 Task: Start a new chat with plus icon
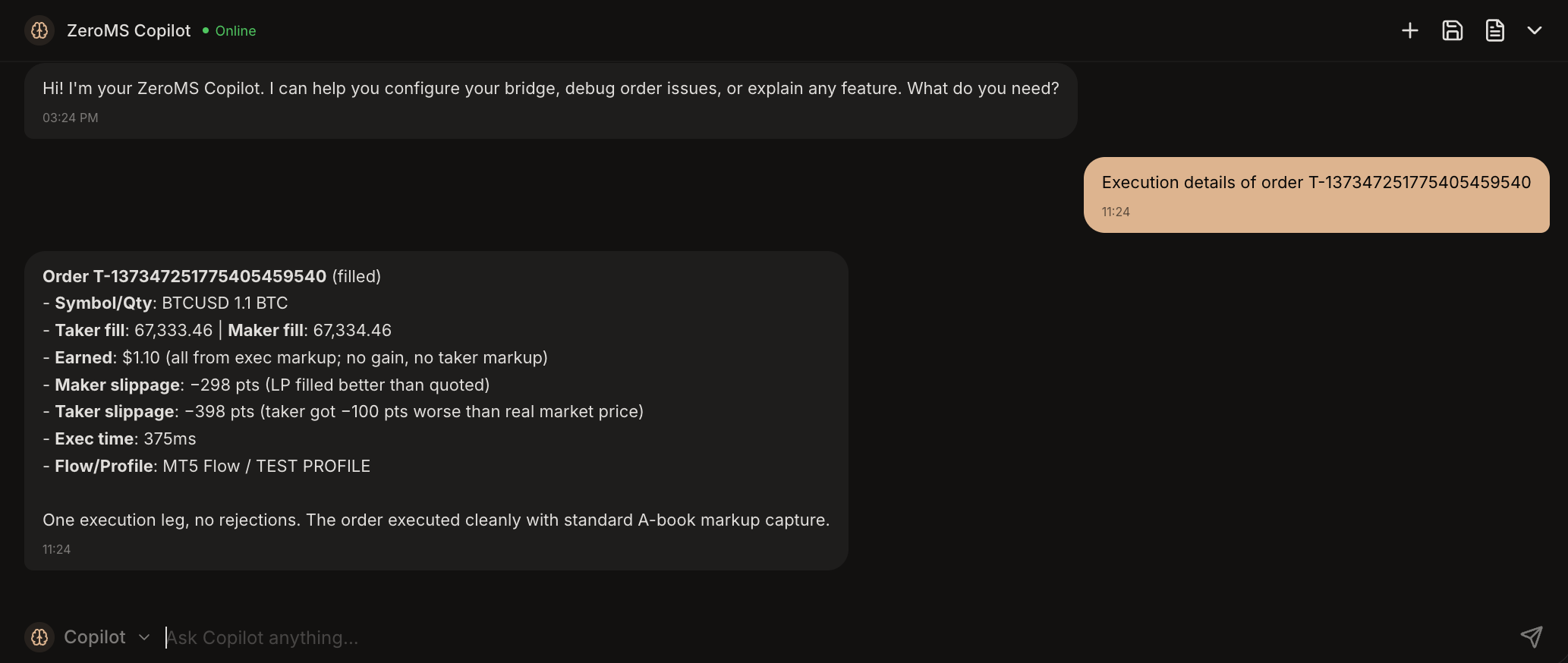coord(1409,30)
